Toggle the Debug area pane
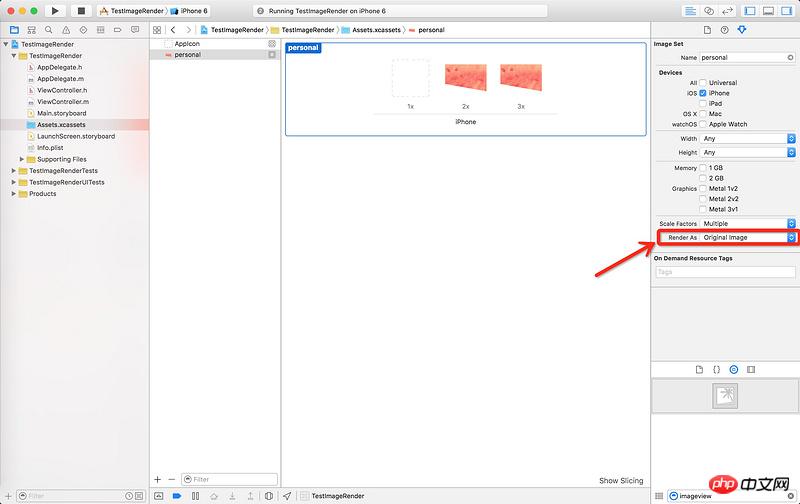Image resolution: width=800 pixels, height=504 pixels. click(x=768, y=11)
